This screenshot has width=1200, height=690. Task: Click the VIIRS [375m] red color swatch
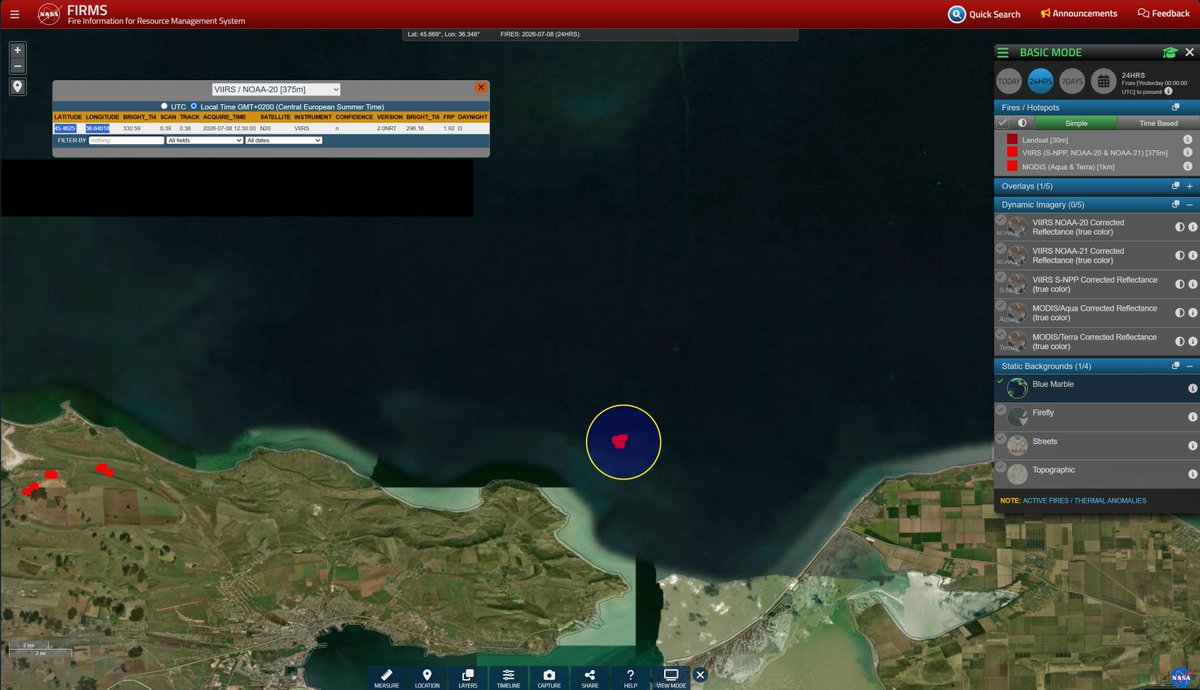[x=1012, y=152]
